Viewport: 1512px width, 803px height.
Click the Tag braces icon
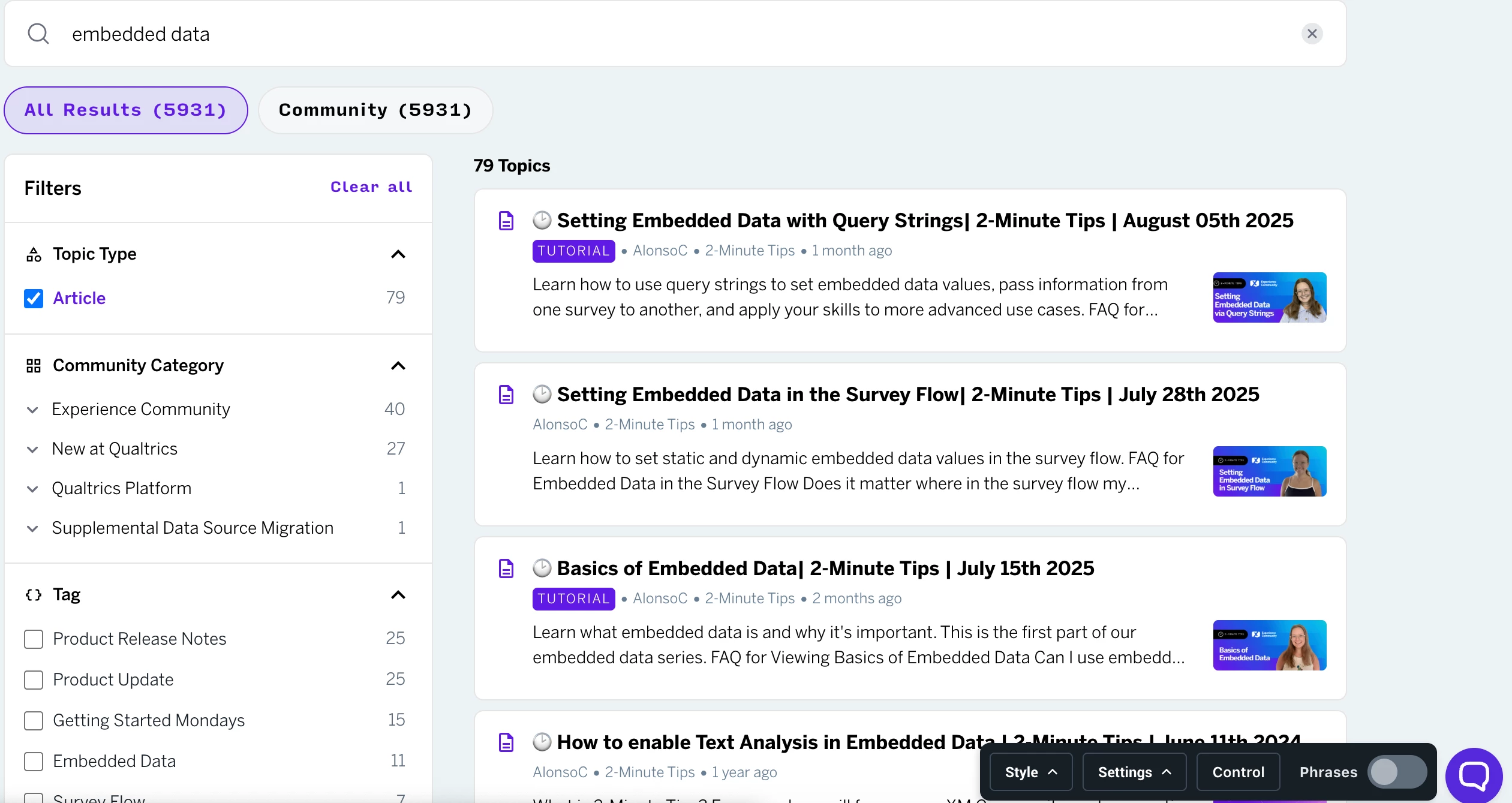click(34, 595)
